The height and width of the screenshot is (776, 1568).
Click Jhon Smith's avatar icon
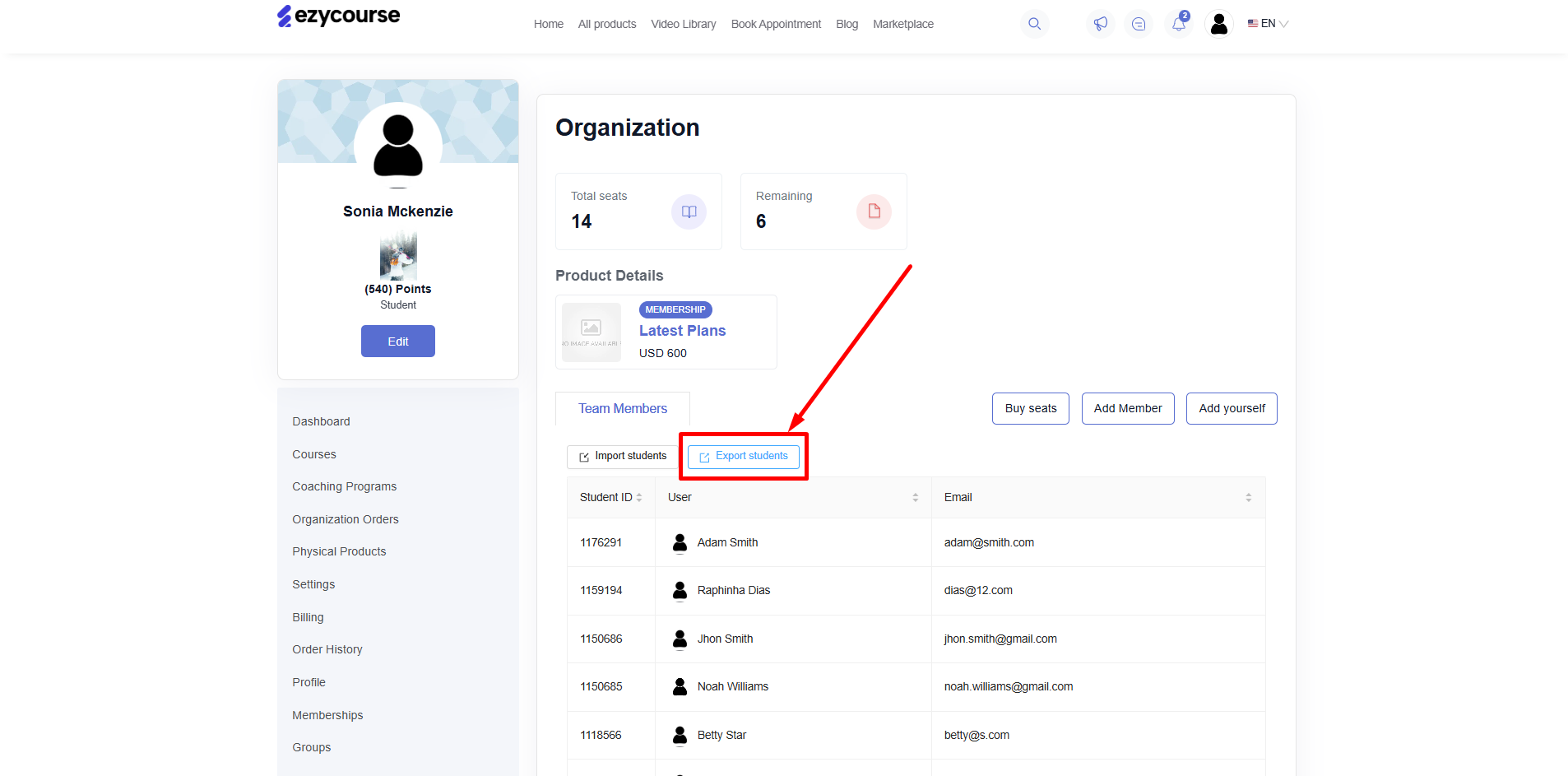pos(680,639)
